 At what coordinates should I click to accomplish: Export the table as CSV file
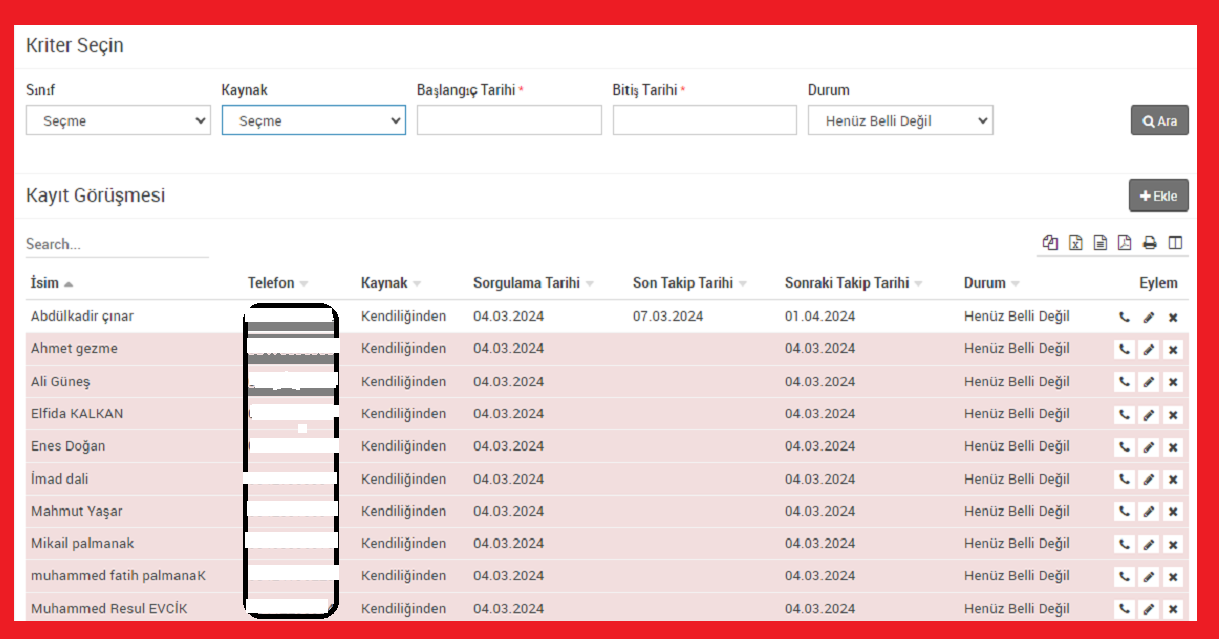[1100, 243]
